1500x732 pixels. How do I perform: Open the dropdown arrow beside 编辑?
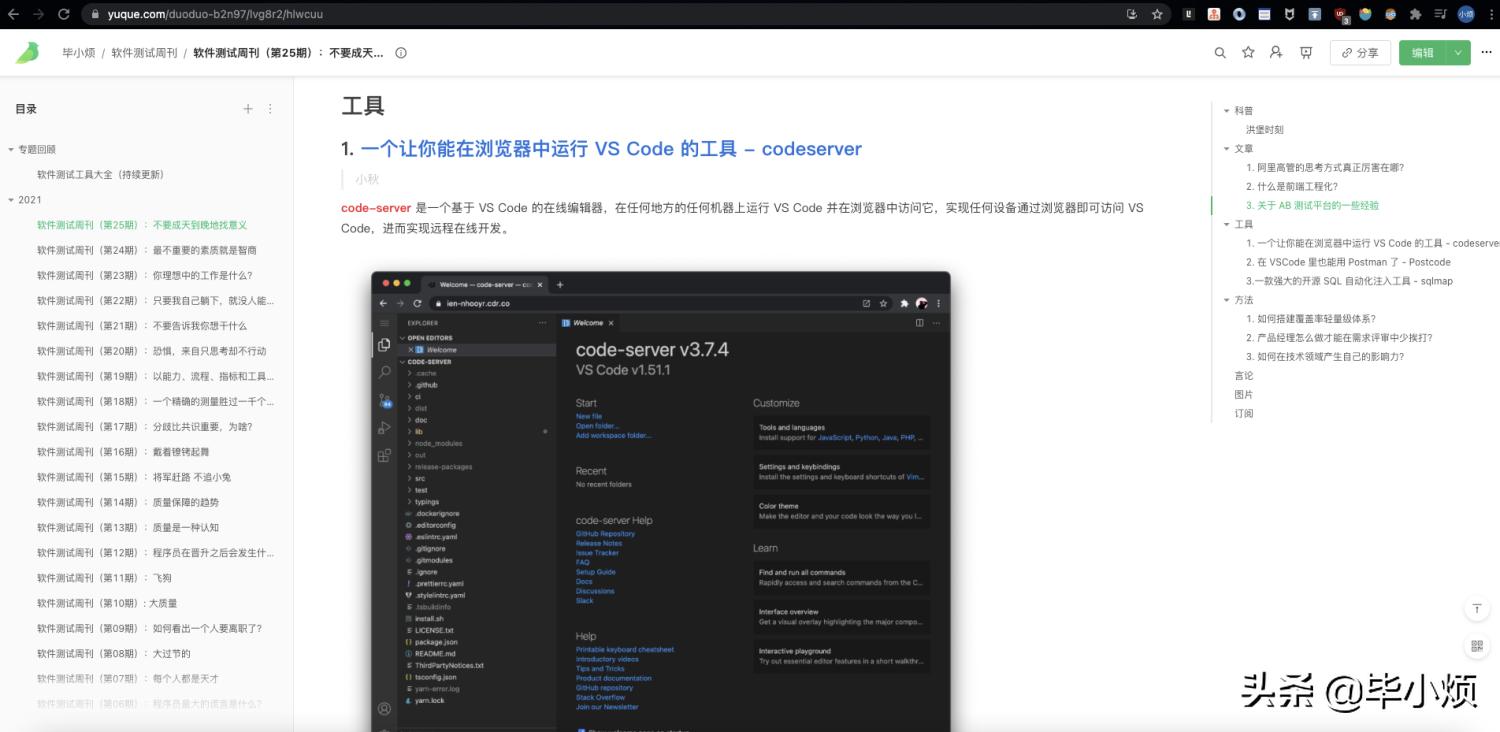point(1459,53)
